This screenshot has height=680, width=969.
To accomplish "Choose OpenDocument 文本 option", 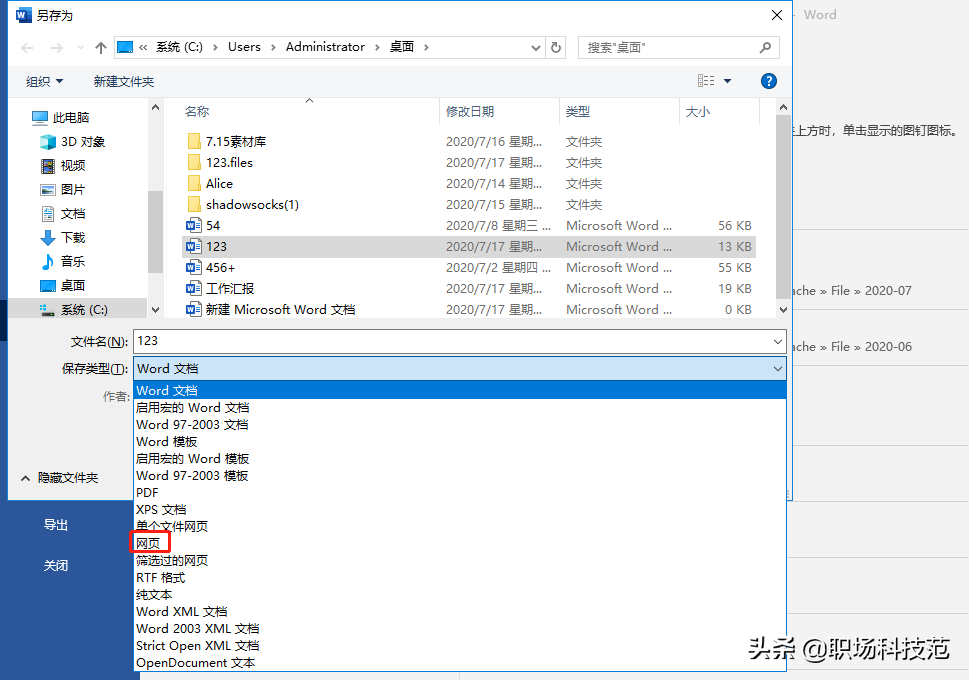I will [460, 663].
